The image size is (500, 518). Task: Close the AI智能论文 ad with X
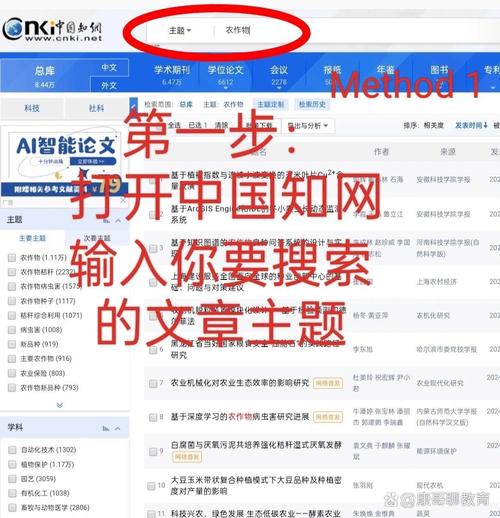[x=123, y=200]
